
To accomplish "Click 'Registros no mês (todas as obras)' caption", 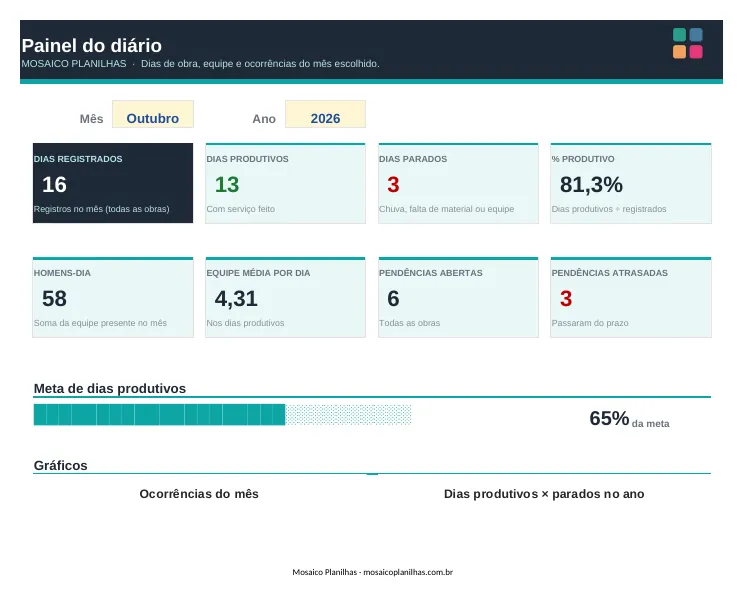I will point(101,209).
